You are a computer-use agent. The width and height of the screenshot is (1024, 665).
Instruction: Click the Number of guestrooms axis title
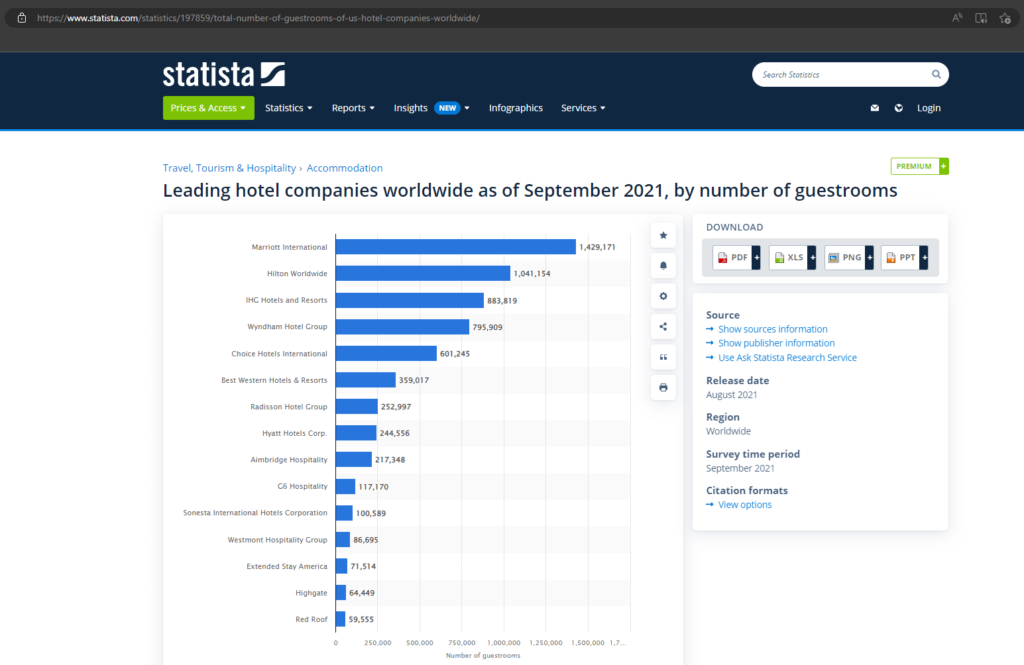click(483, 655)
